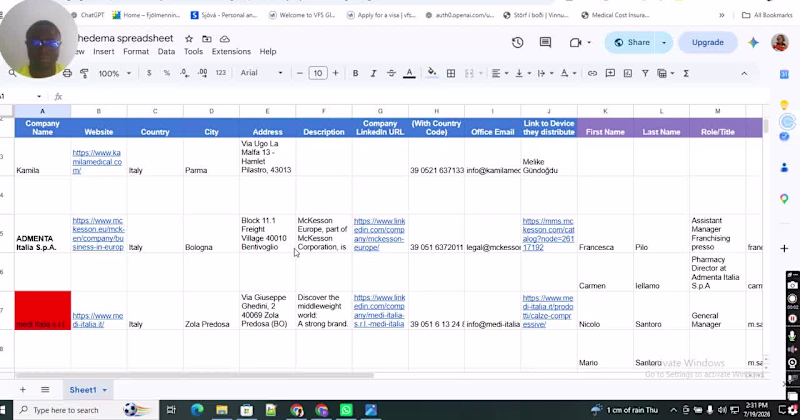Apply strikethrough formatting
This screenshot has width=800, height=420.
(x=391, y=73)
